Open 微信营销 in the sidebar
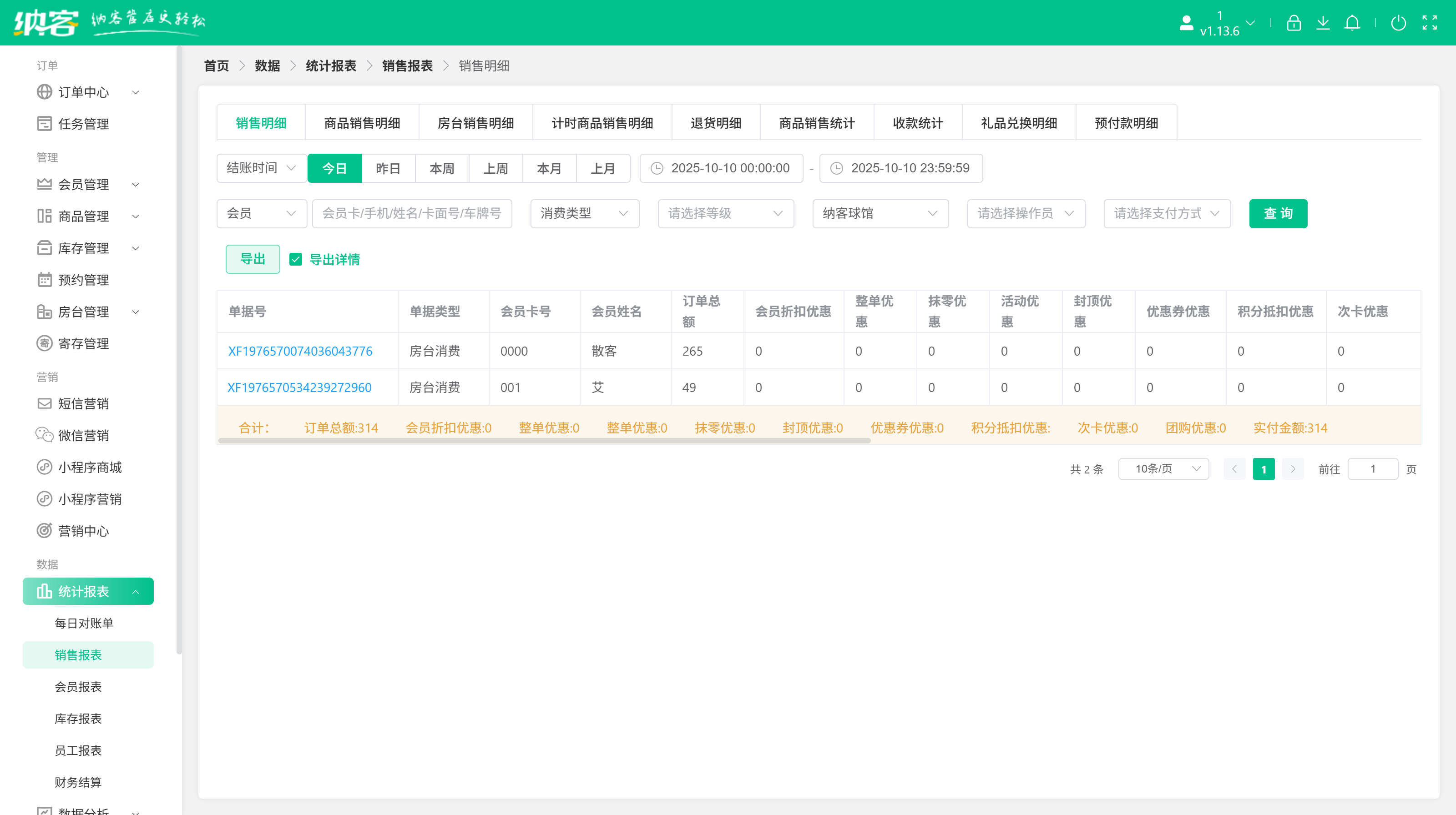1456x815 pixels. point(84,435)
